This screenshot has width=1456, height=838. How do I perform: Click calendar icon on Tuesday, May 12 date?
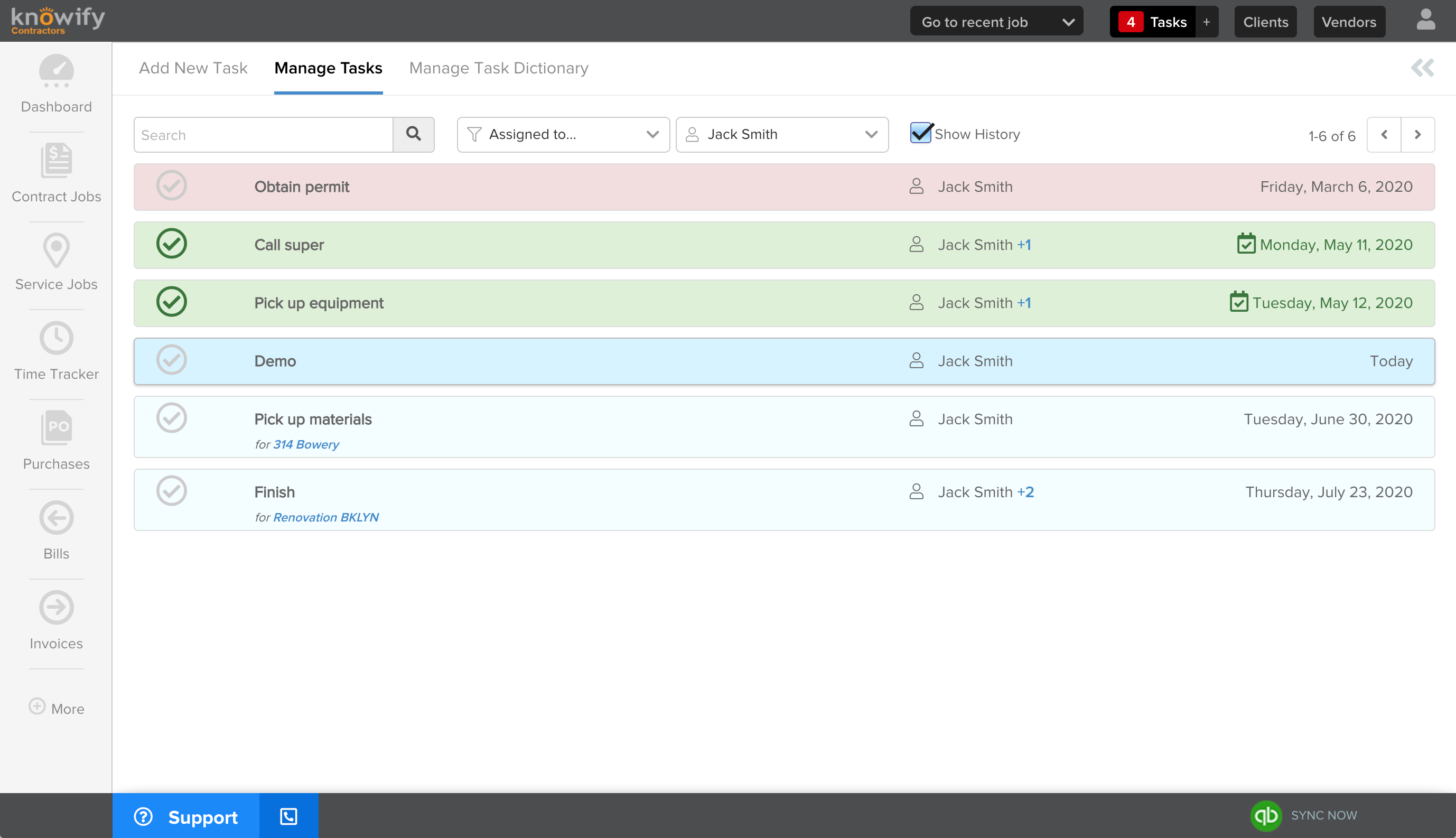click(1238, 302)
